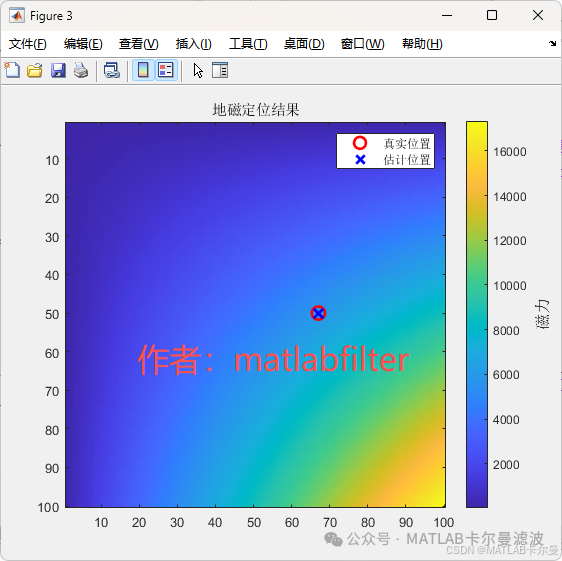The image size is (562, 561).
Task: Open a file with the folder icon
Action: click(x=35, y=70)
